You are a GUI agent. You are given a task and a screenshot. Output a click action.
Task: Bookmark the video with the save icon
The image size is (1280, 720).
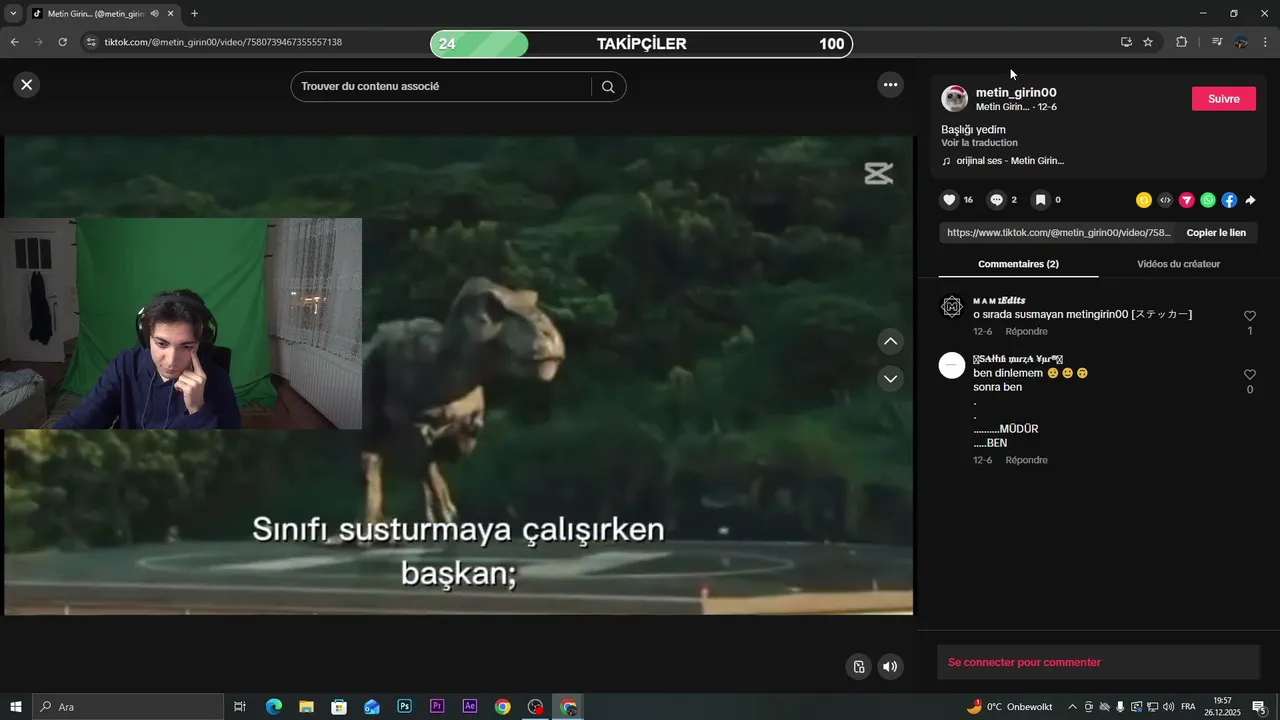(x=1040, y=200)
